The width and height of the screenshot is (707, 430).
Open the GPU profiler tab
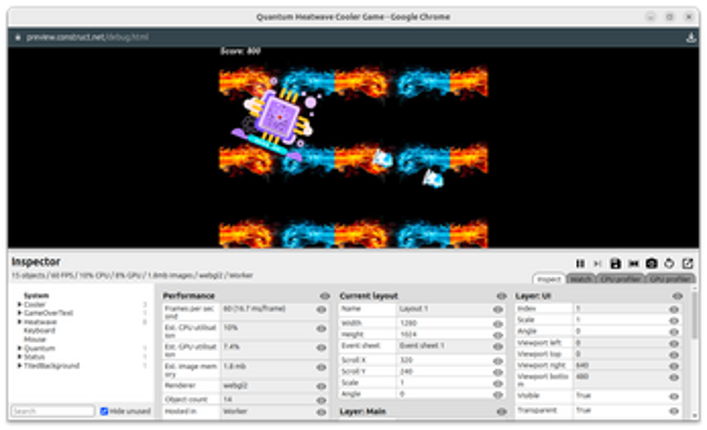pyautogui.click(x=670, y=279)
